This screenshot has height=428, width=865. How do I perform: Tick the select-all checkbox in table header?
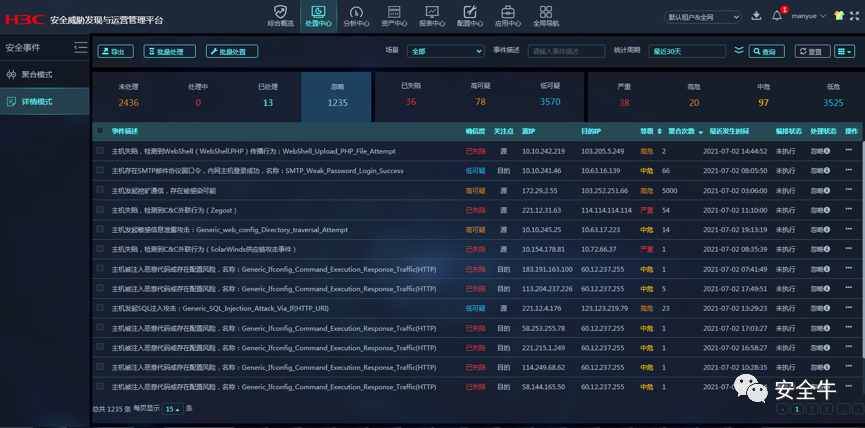(x=100, y=131)
